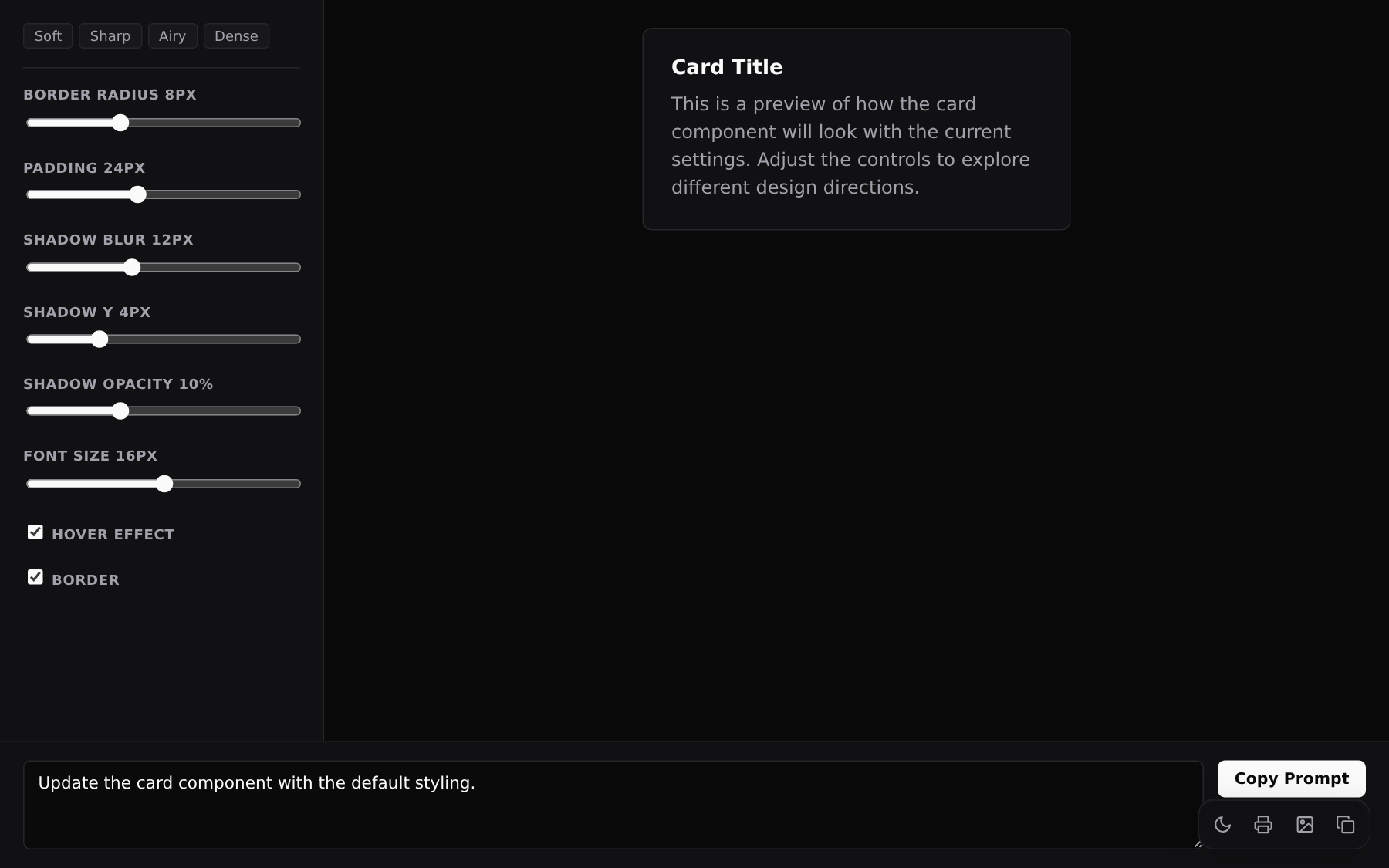Click the Border Radius slider thumb
The height and width of the screenshot is (868, 1389).
[x=120, y=123]
